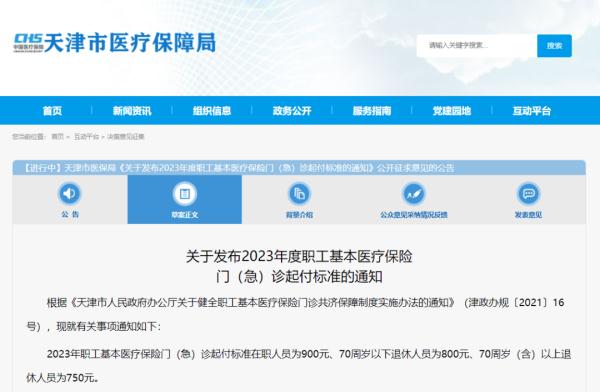Click the 发表意见 tab label
600x392 pixels.
(528, 215)
